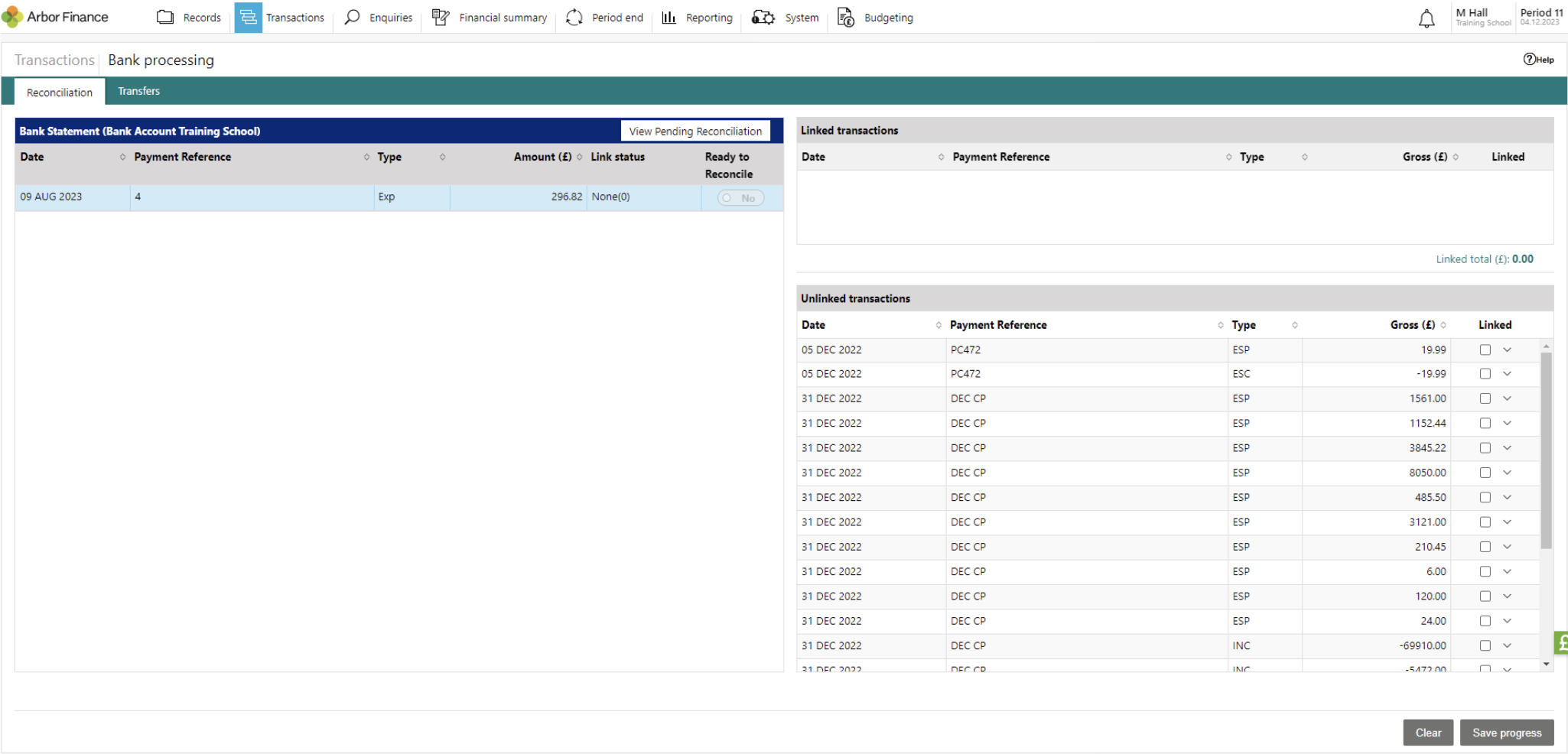Select the Transactions icon in the navigation bar
Screen dimensions: 1568x754
tap(247, 17)
